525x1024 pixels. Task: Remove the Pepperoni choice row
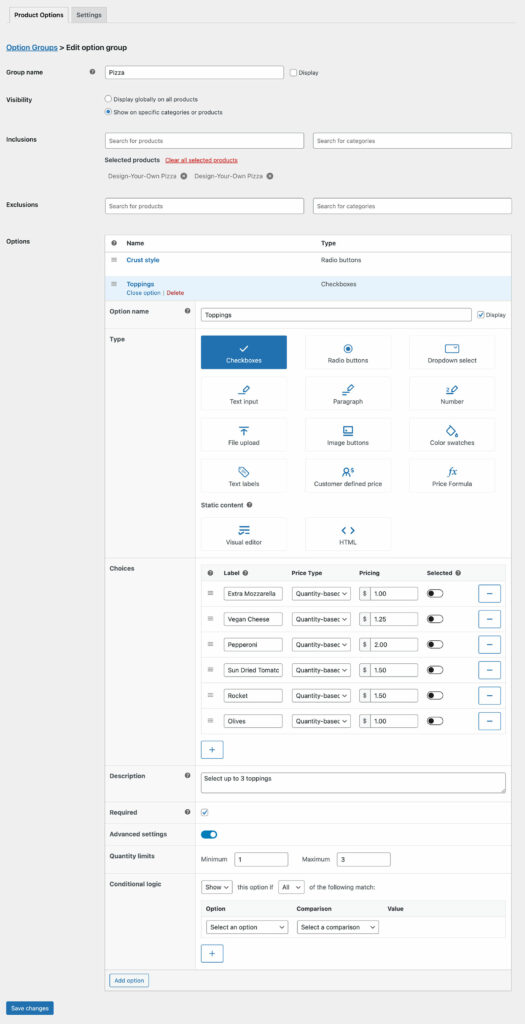pyautogui.click(x=489, y=645)
